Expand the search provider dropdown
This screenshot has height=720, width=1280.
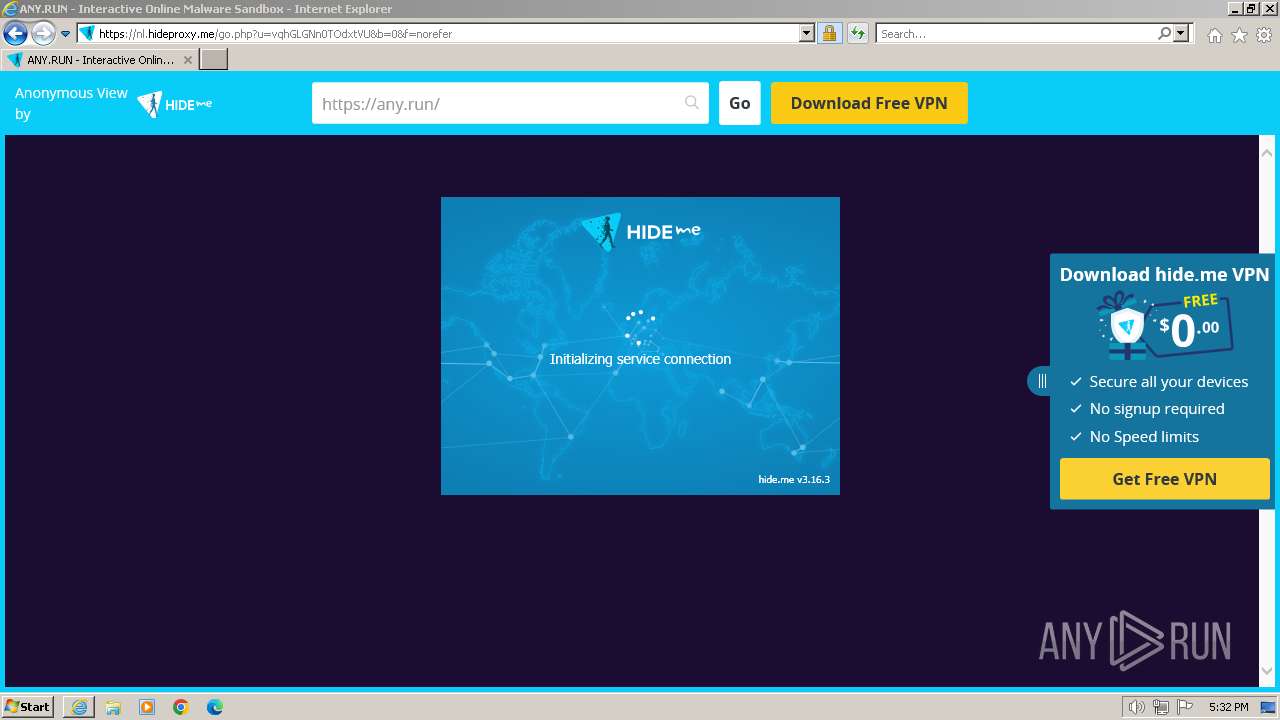point(1181,33)
